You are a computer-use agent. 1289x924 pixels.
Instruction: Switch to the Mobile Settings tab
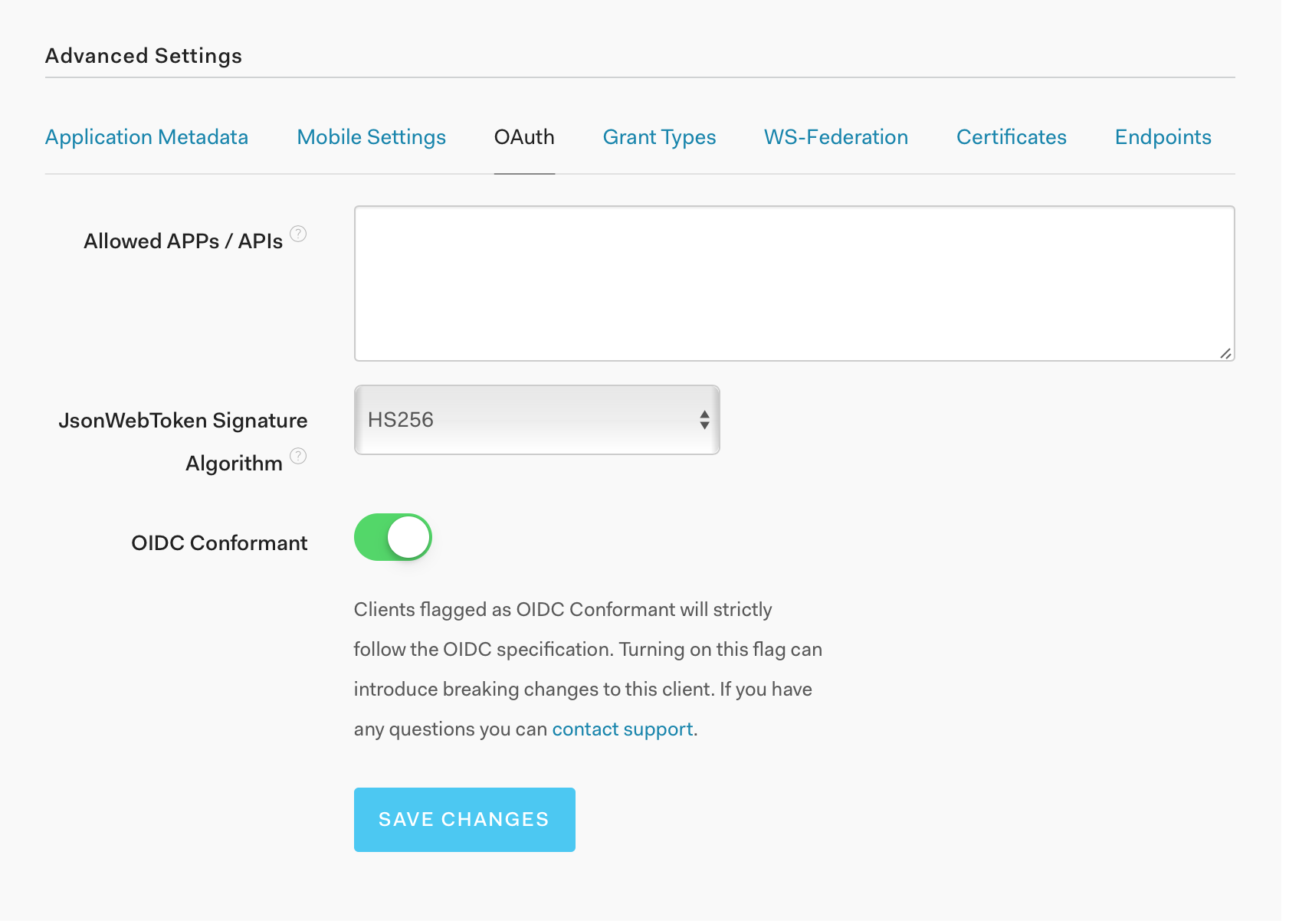tap(371, 137)
